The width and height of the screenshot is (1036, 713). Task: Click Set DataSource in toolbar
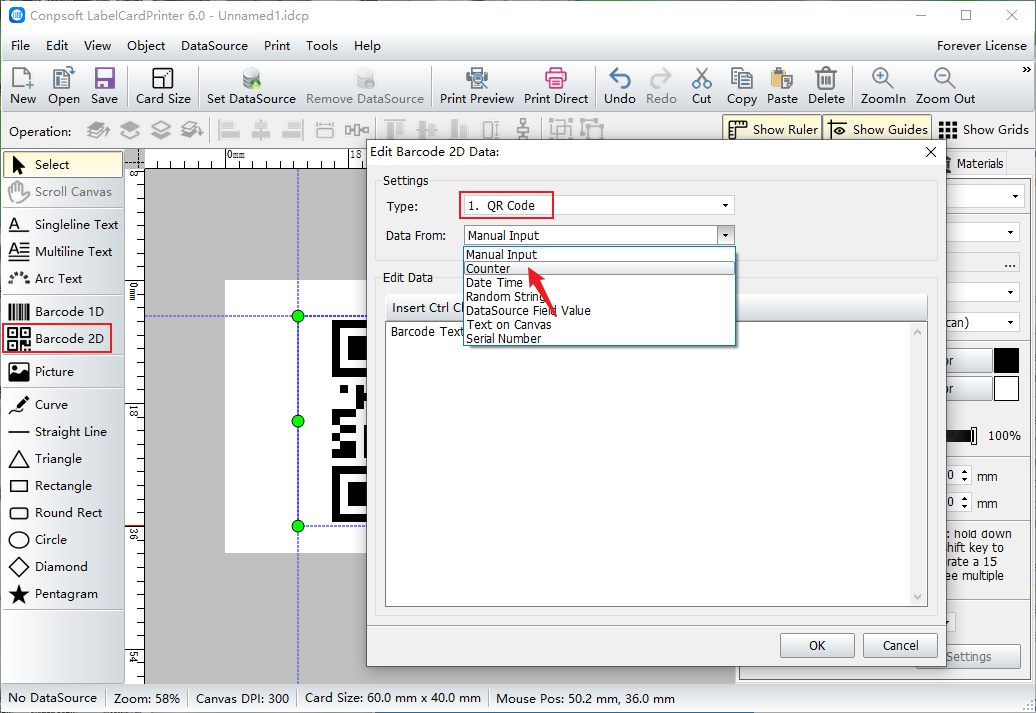251,86
